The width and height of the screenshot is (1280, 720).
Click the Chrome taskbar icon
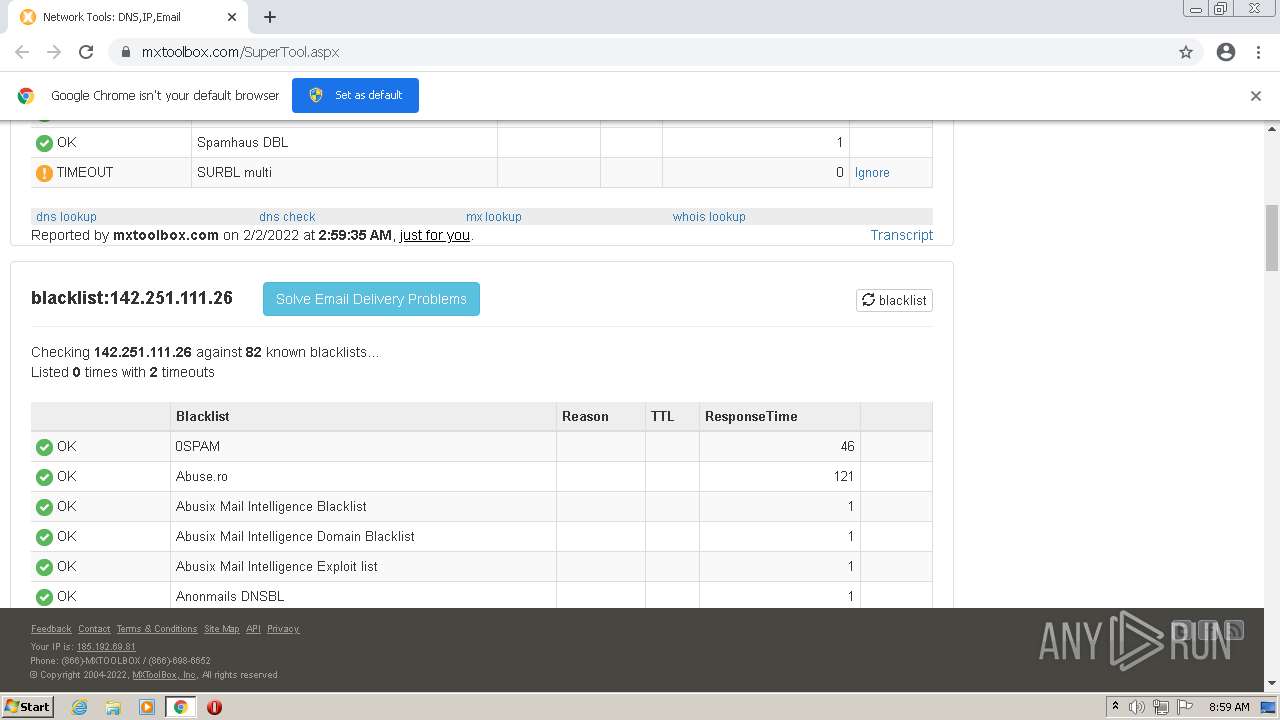(x=181, y=707)
